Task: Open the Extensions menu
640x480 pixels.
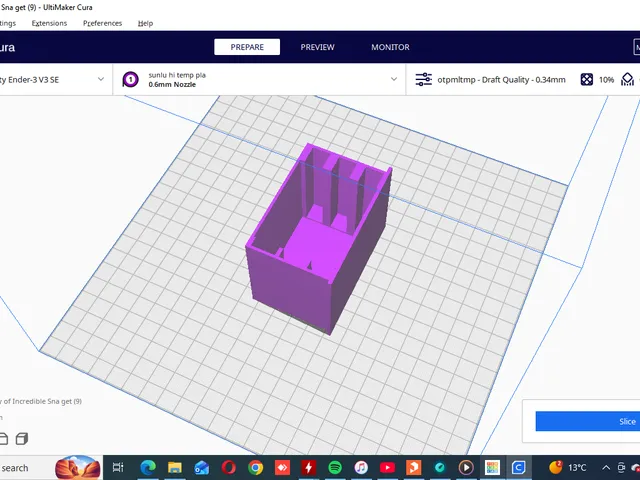Action: [x=49, y=23]
